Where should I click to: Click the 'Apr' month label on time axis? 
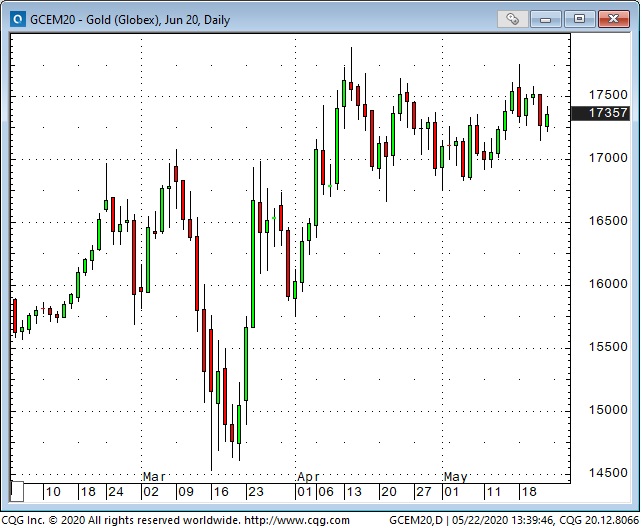click(x=308, y=477)
